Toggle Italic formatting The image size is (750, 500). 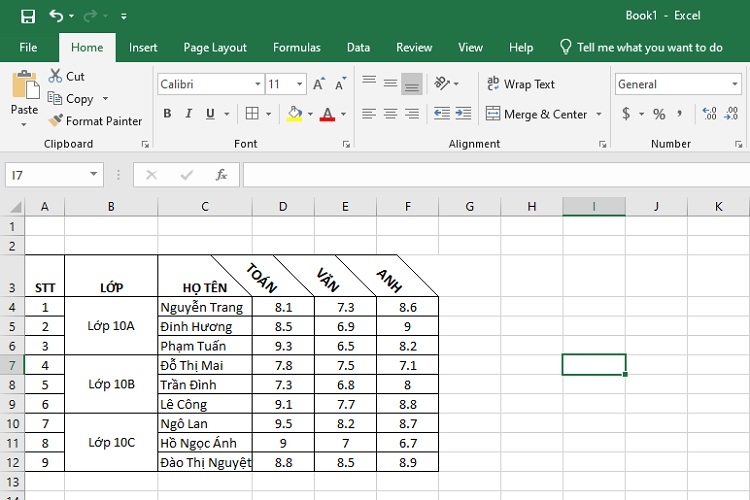coord(188,113)
